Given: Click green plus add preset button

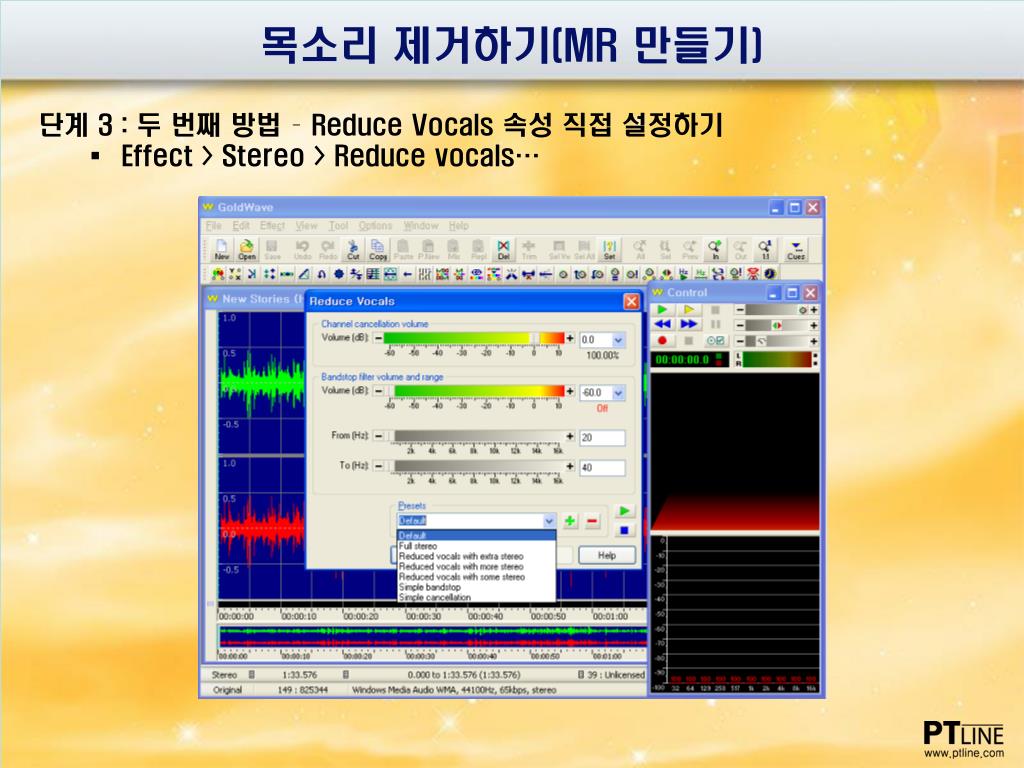Looking at the screenshot, I should coord(570,520).
